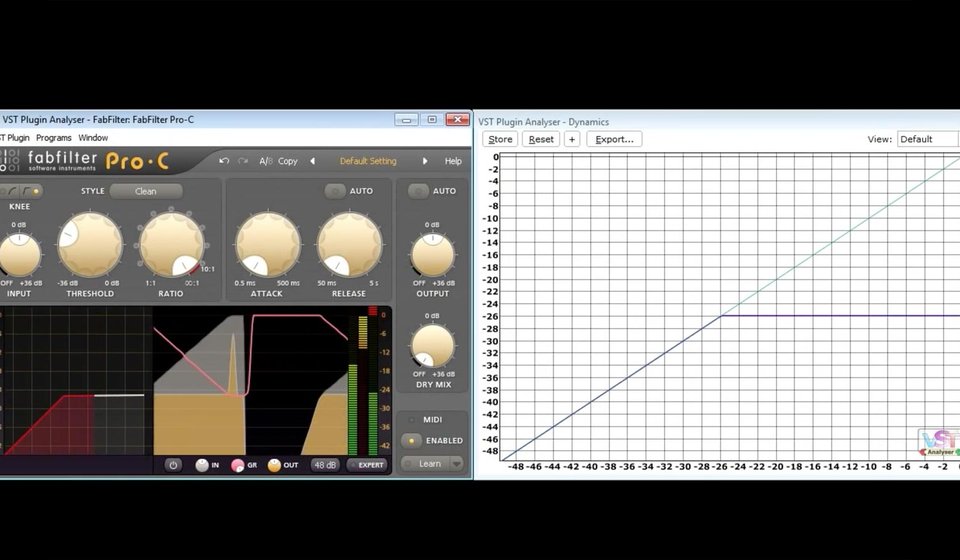Viewport: 960px width, 560px height.
Task: Open the View combo box showing Default
Action: (928, 139)
